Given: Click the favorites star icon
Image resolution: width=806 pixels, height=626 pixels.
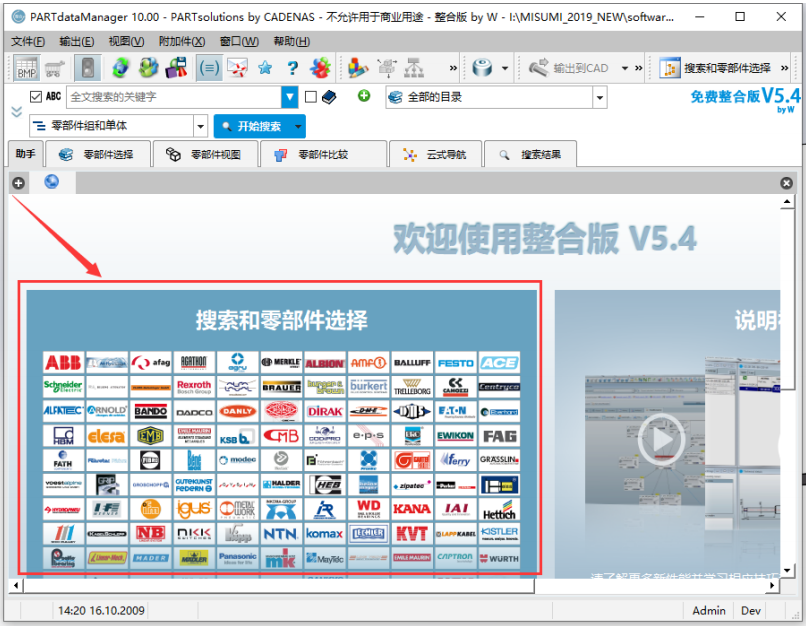Looking at the screenshot, I should click(x=263, y=69).
